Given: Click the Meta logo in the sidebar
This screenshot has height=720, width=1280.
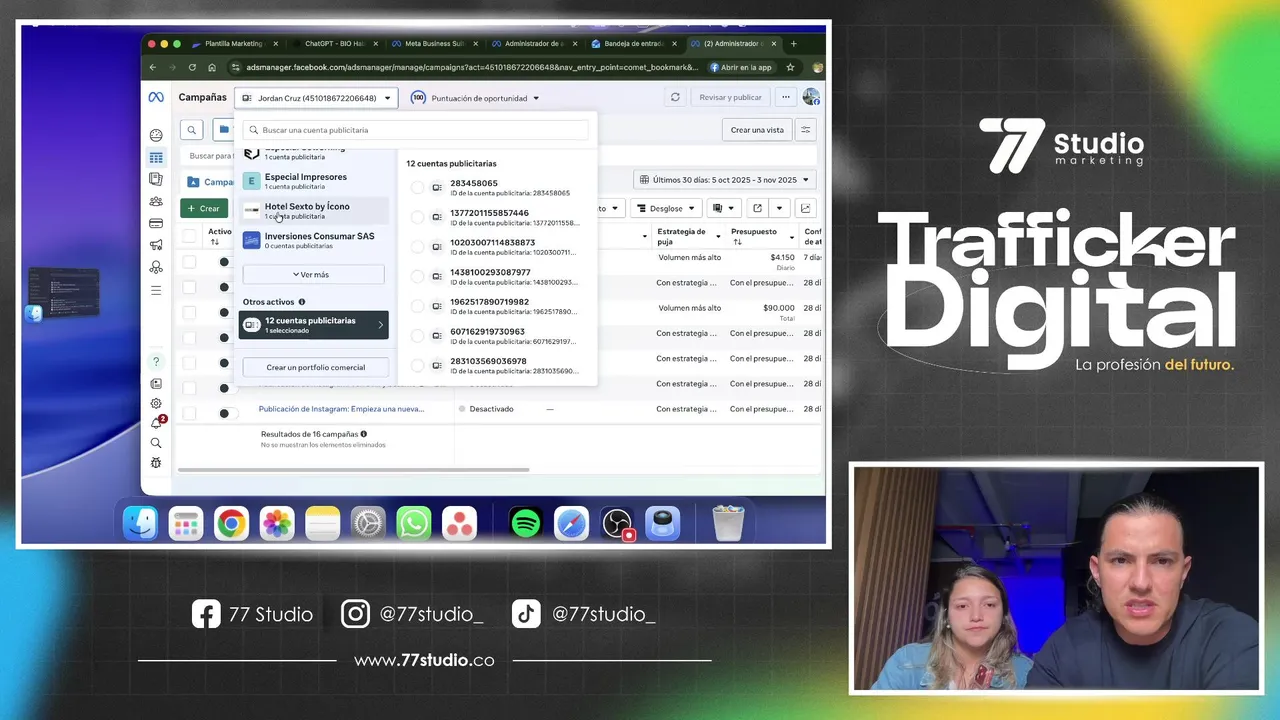Looking at the screenshot, I should [x=156, y=98].
